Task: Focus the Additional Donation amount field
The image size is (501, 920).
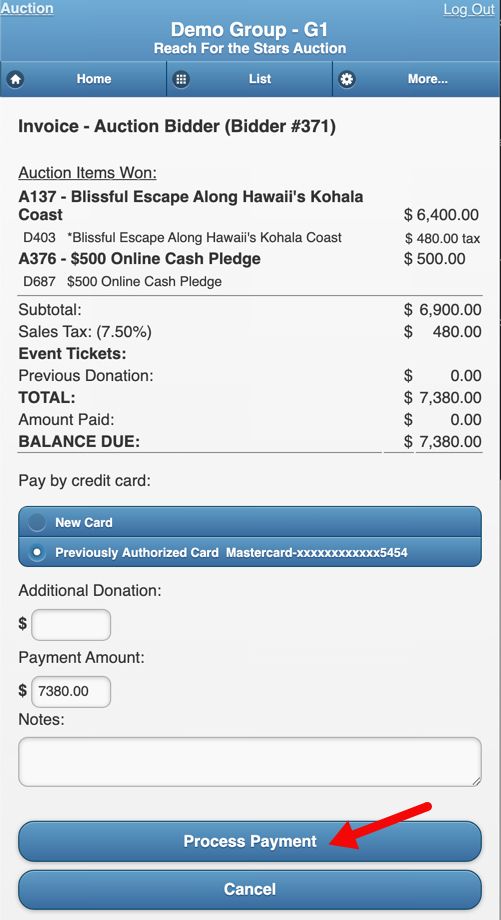Action: (71, 625)
